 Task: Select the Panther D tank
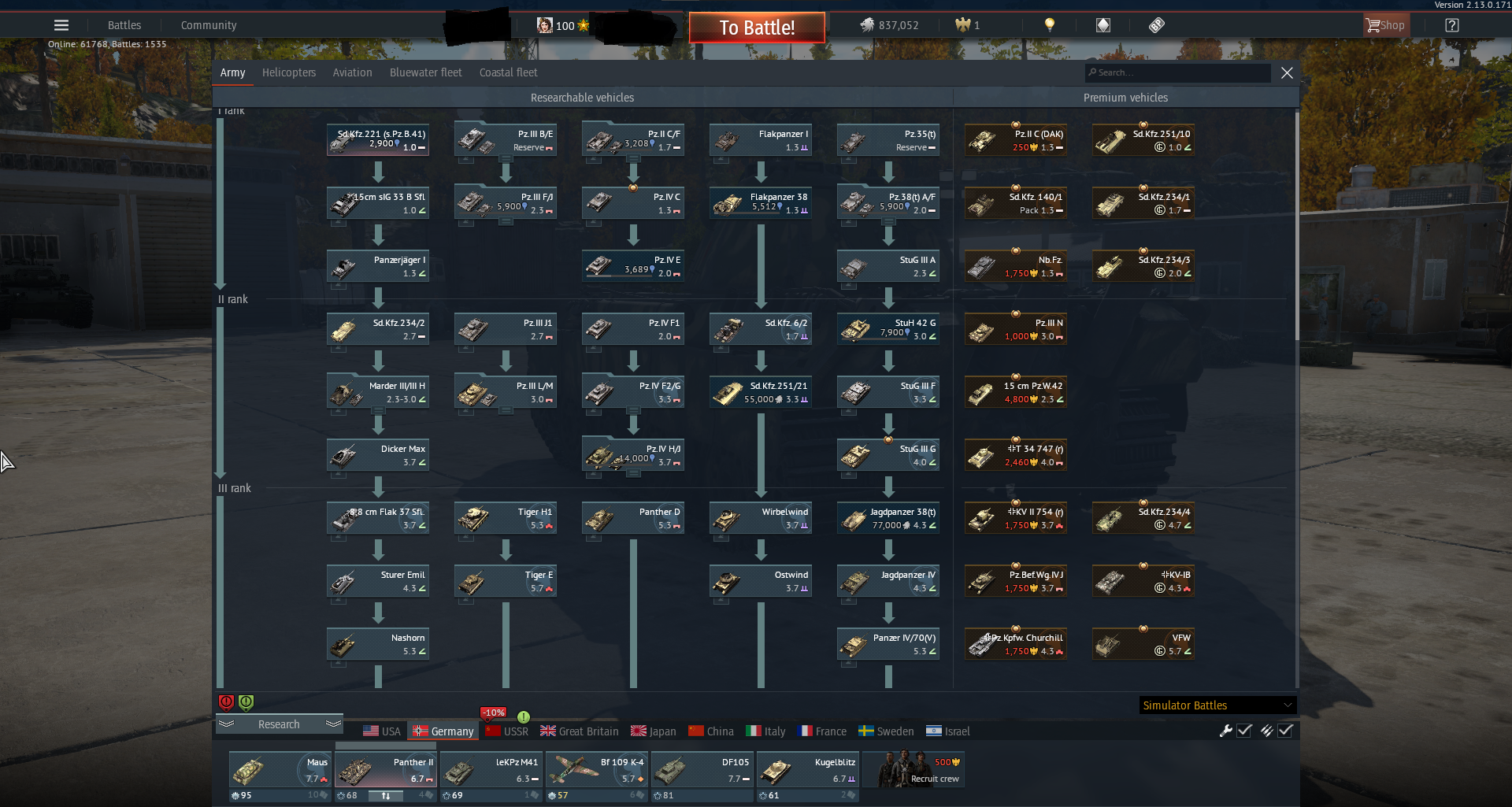click(x=633, y=518)
